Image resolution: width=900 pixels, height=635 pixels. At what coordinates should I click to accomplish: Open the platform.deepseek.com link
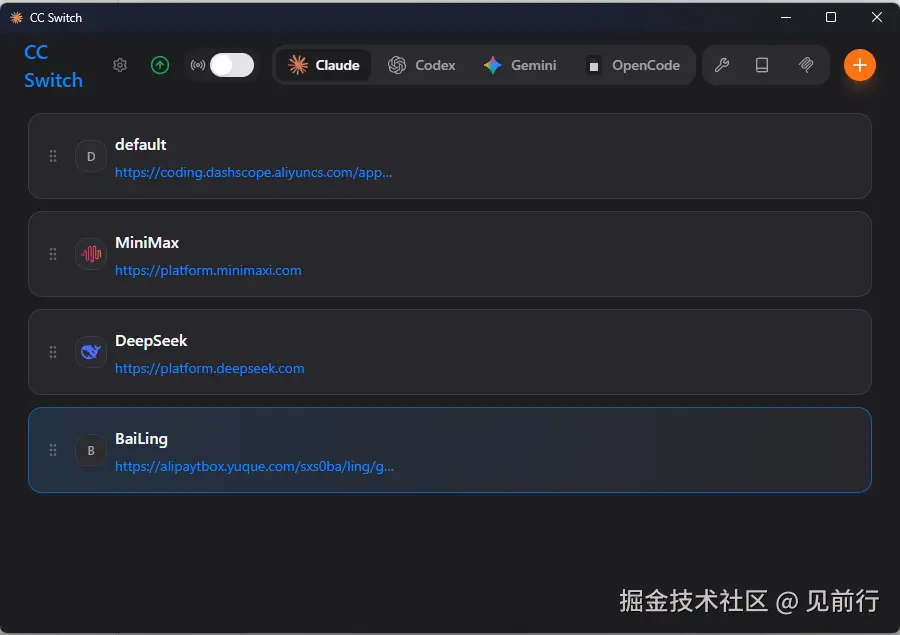coord(210,368)
